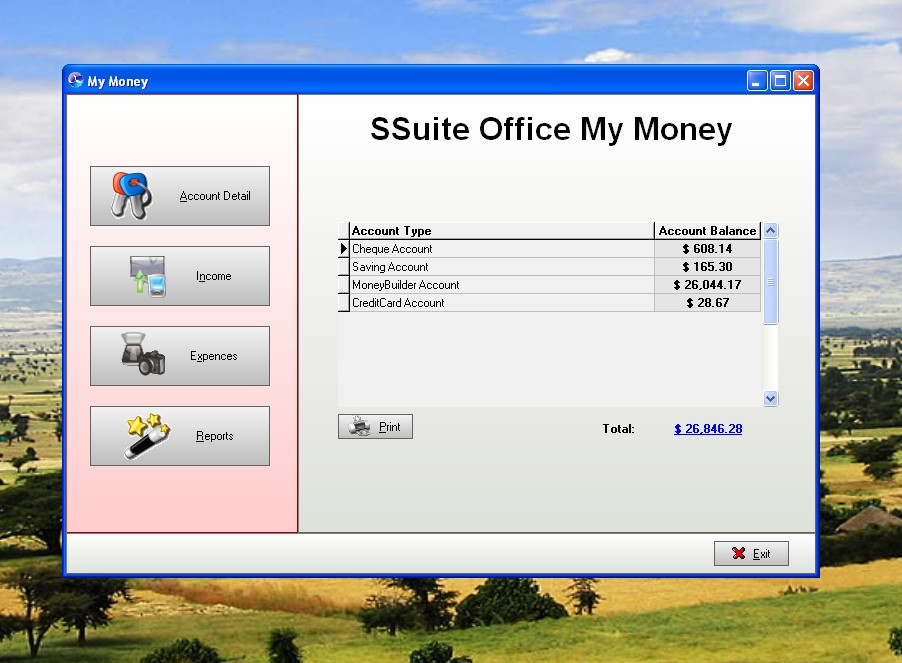The image size is (902, 663).
Task: Click the My Money title bar app icon
Action: (x=75, y=80)
